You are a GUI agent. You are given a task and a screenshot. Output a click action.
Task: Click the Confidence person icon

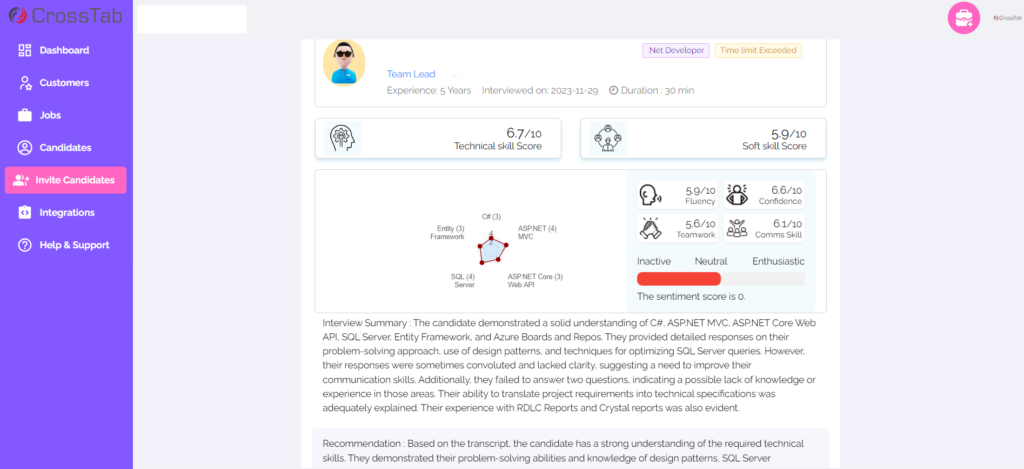737,195
